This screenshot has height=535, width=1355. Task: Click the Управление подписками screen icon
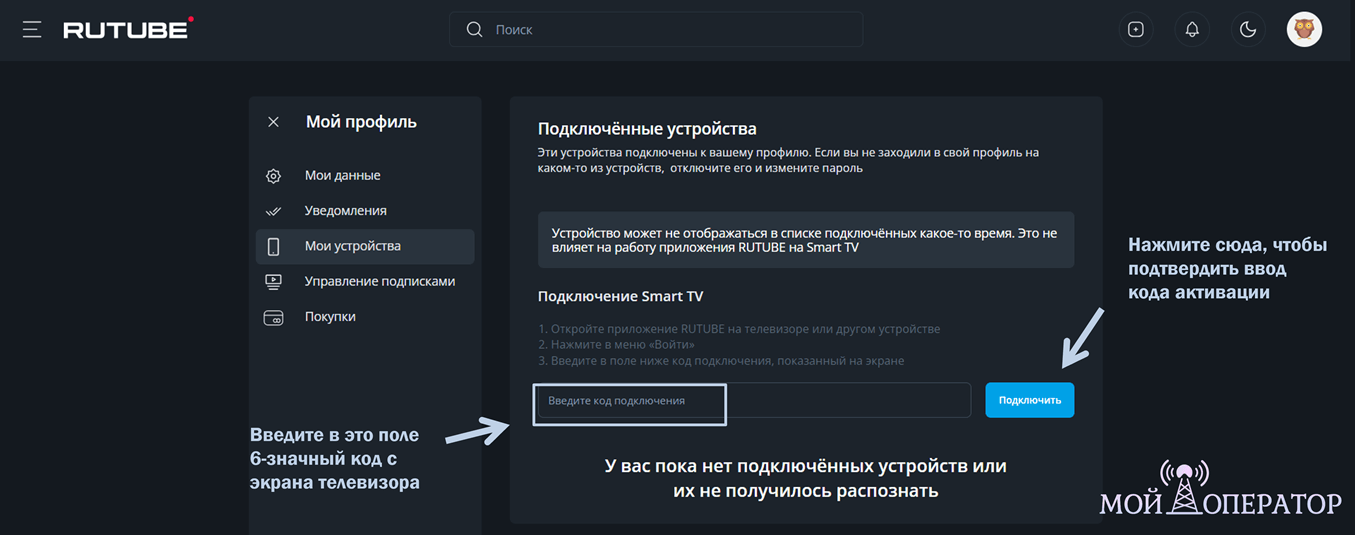tap(273, 282)
